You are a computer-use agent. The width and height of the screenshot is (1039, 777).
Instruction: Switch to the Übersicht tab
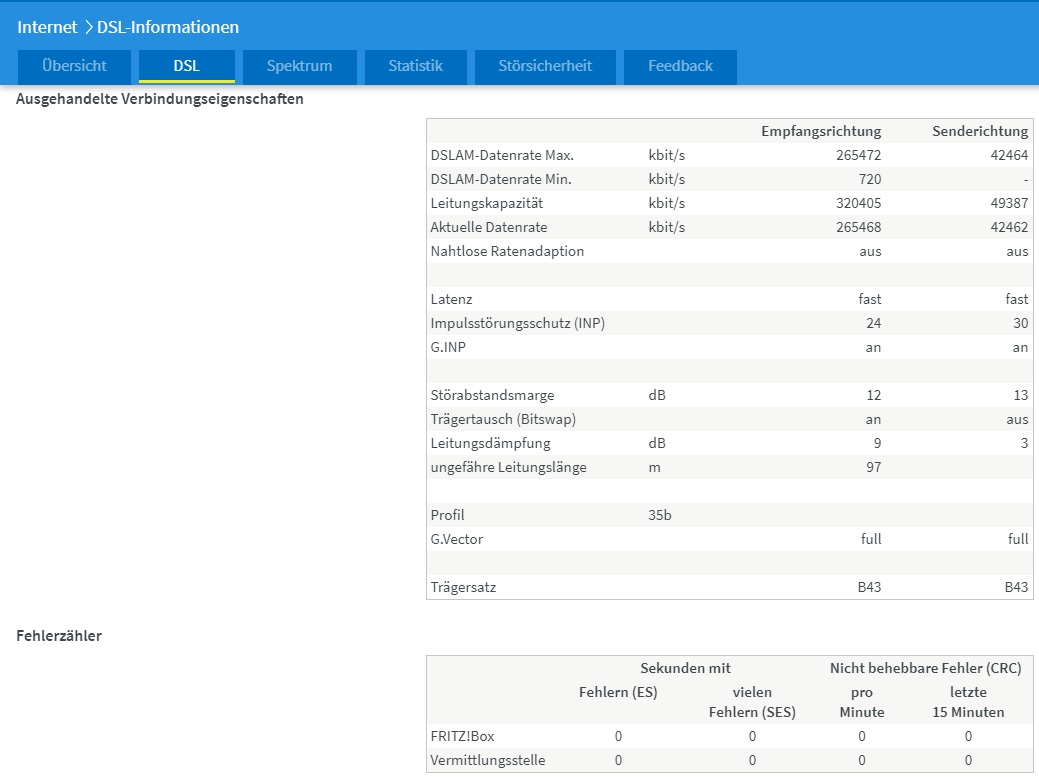coord(74,66)
